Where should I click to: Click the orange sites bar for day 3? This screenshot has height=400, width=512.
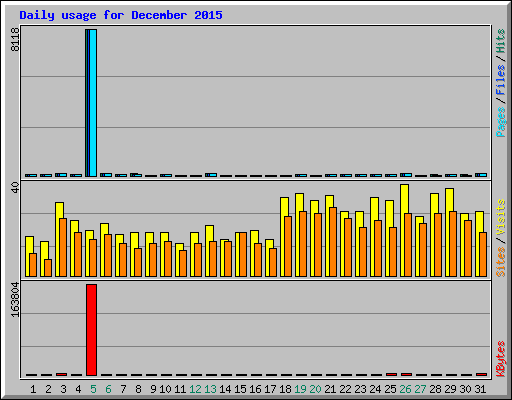63,247
